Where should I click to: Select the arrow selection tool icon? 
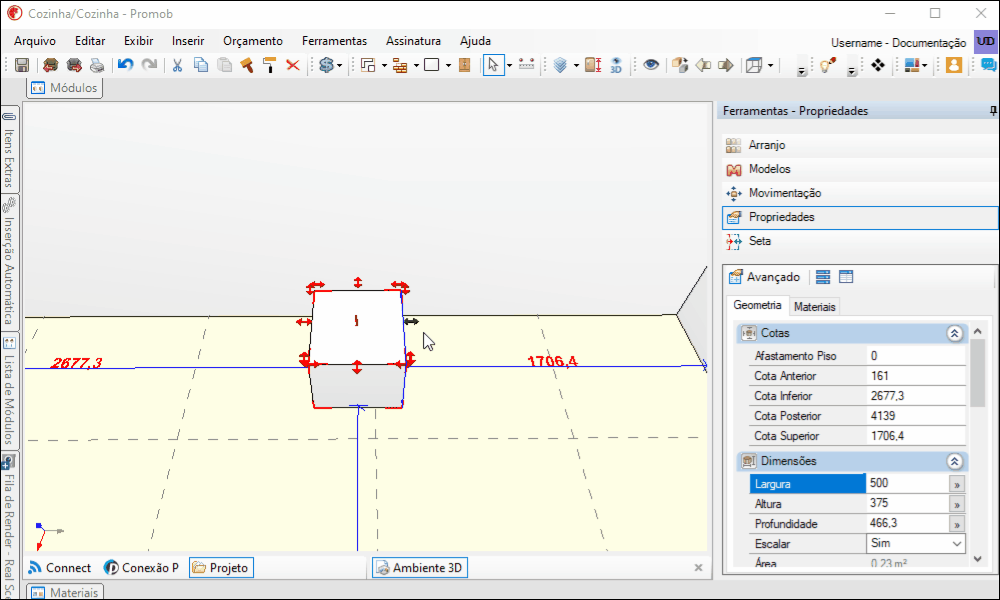[x=493, y=65]
